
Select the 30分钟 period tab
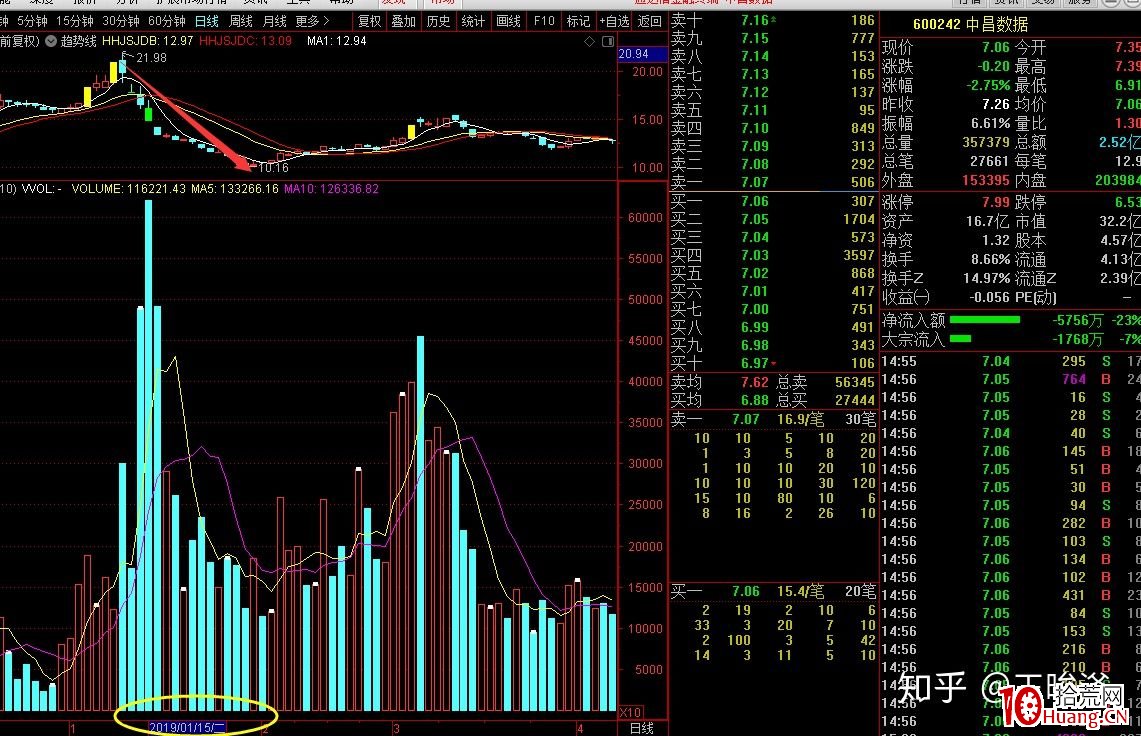coord(121,21)
